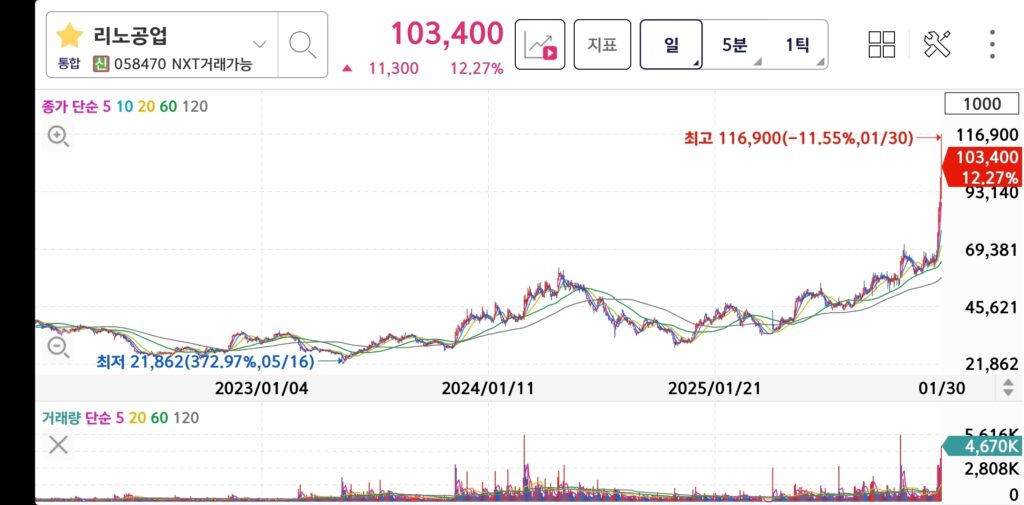The image size is (1024, 505).
Task: Click the up/down stepper beside 01/30
Action: tap(1008, 388)
